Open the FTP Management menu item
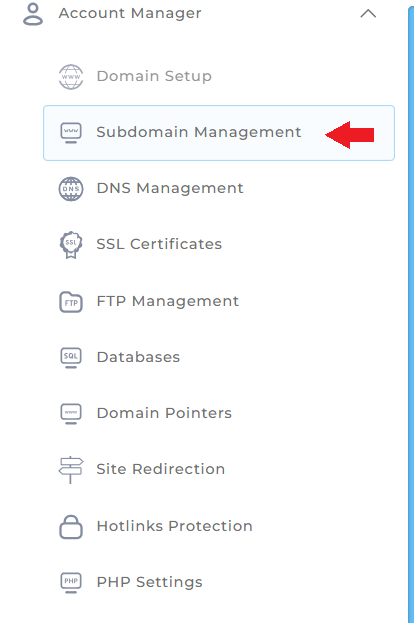 pyautogui.click(x=168, y=301)
